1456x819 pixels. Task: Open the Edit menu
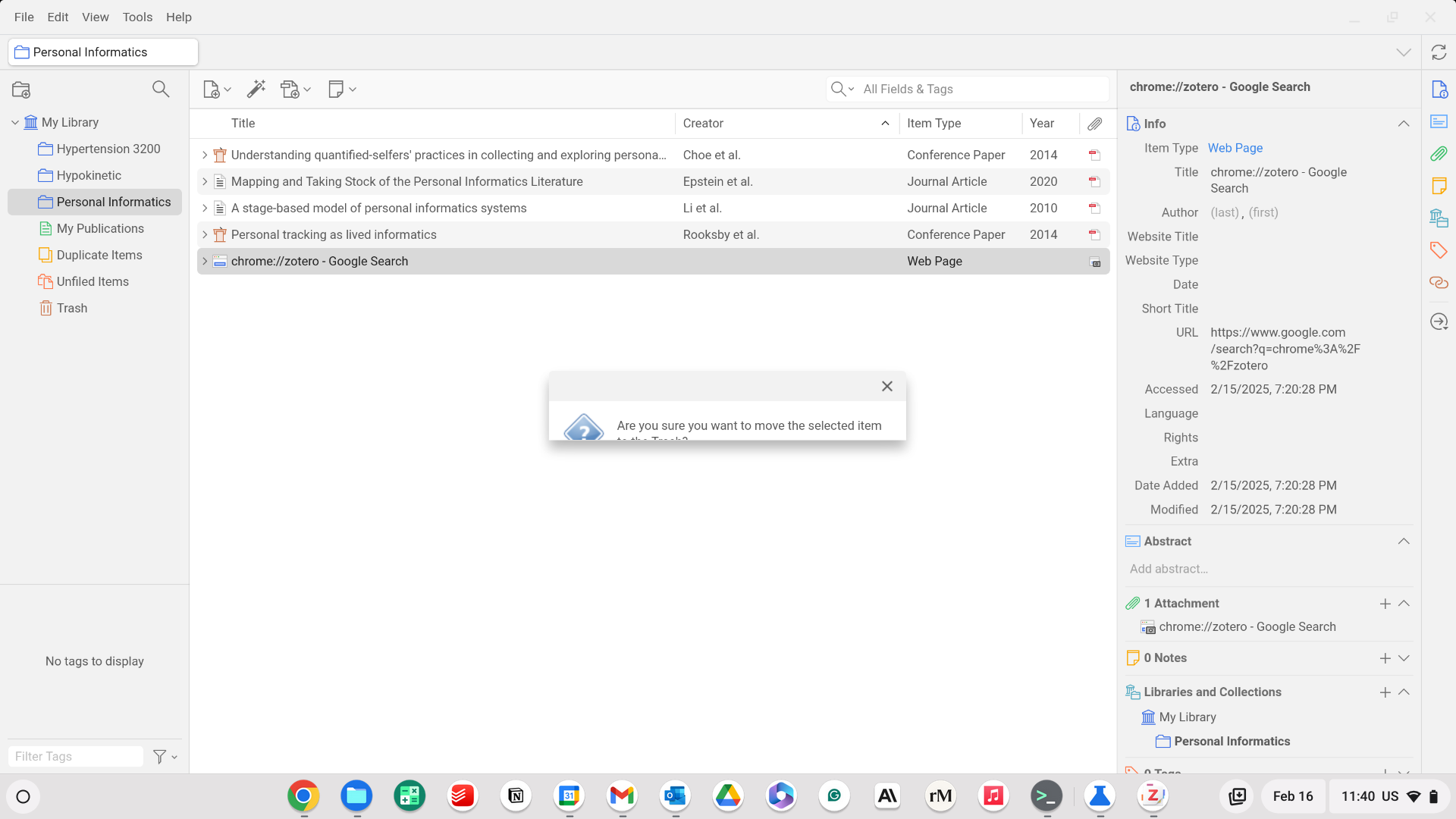click(58, 17)
